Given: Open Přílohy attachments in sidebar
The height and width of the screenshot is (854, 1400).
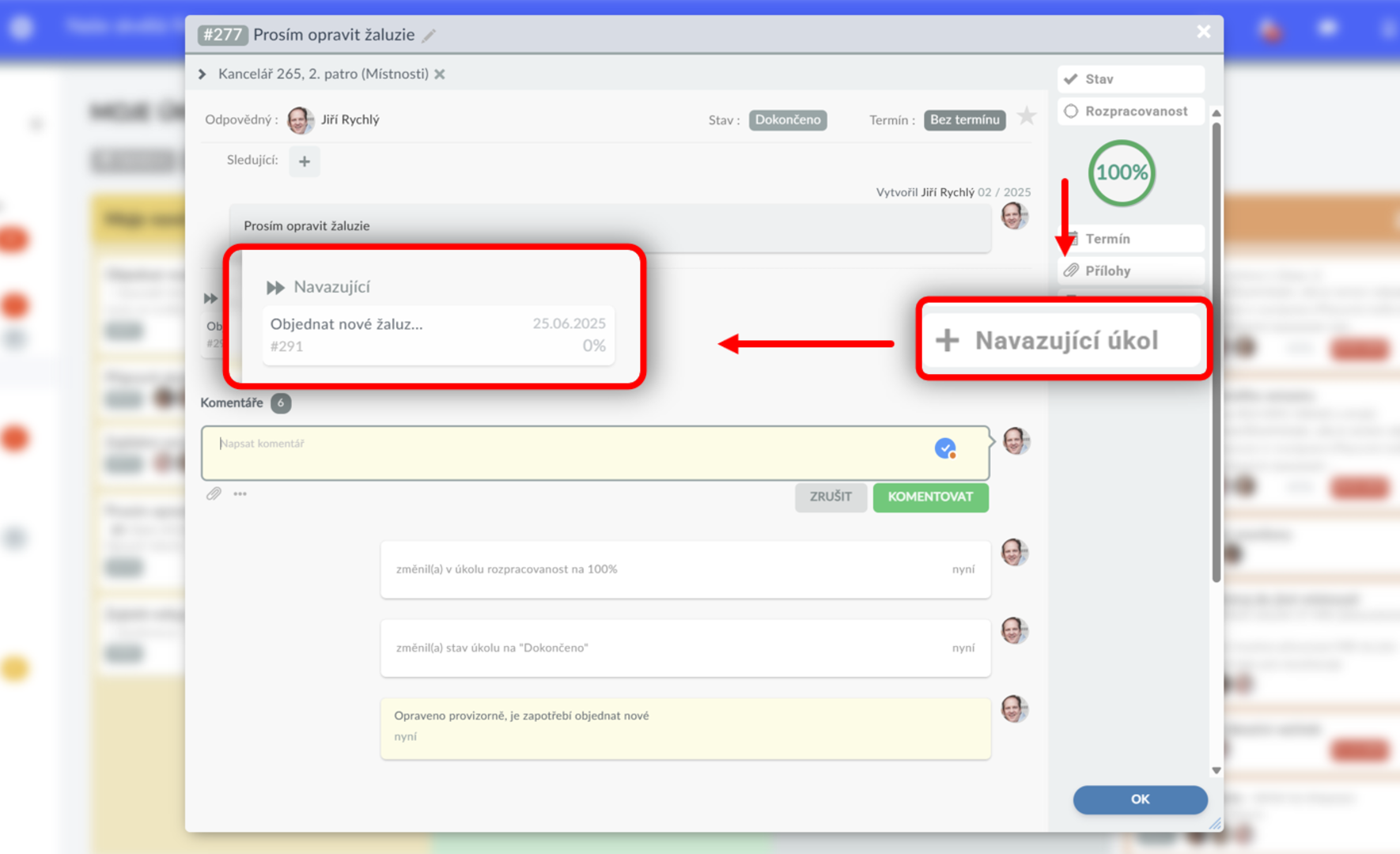Looking at the screenshot, I should click(1130, 271).
